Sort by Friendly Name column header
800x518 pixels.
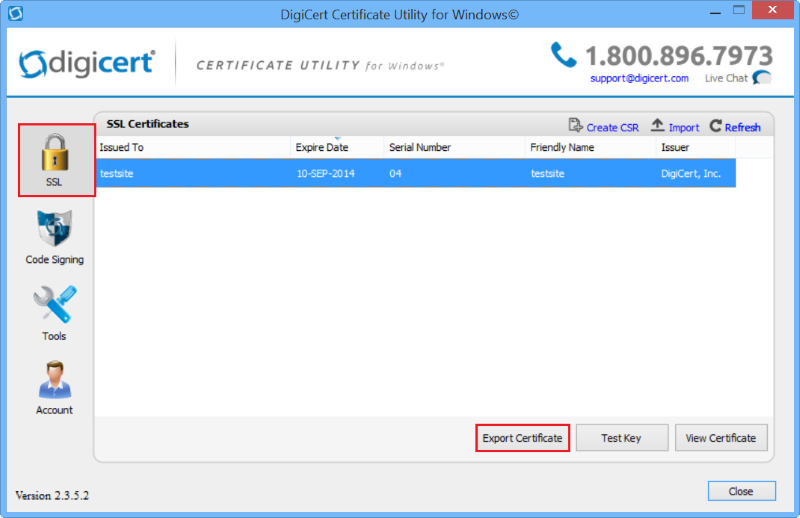pyautogui.click(x=562, y=147)
